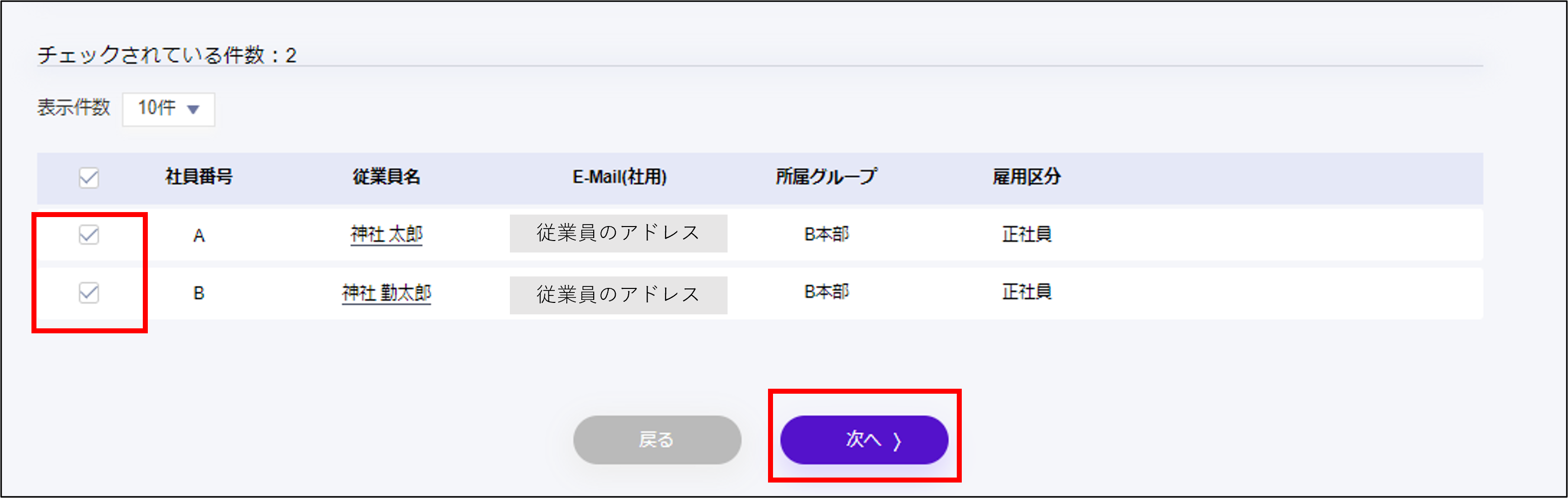
Task: Click the 正社員 cell in 神社 勤太郎's row
Action: [1027, 292]
